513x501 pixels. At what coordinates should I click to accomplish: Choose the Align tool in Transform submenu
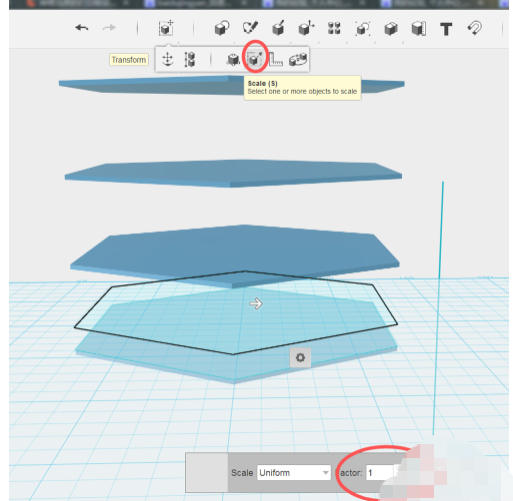tap(190, 60)
